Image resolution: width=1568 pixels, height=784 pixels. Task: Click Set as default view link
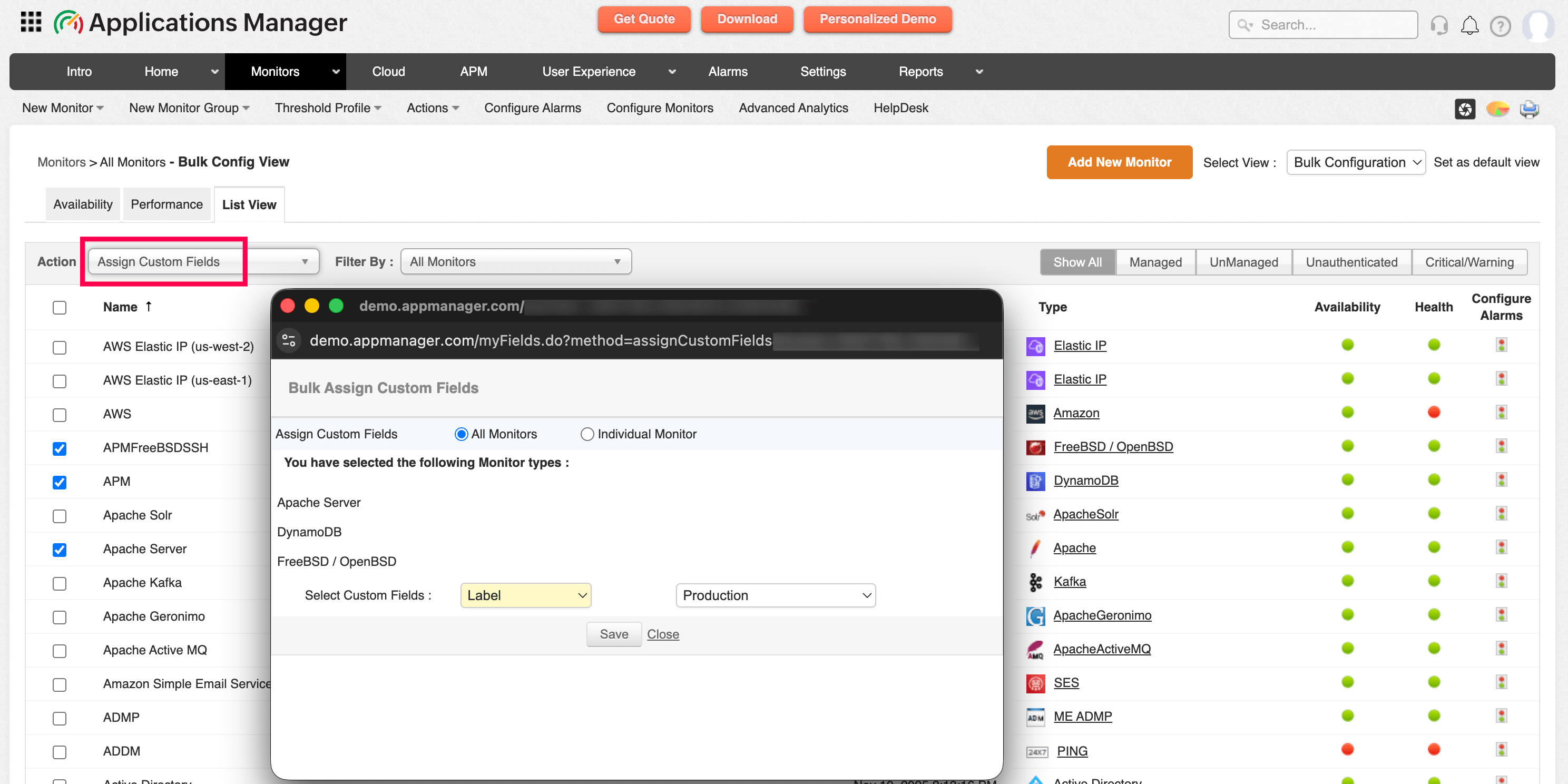click(1486, 162)
